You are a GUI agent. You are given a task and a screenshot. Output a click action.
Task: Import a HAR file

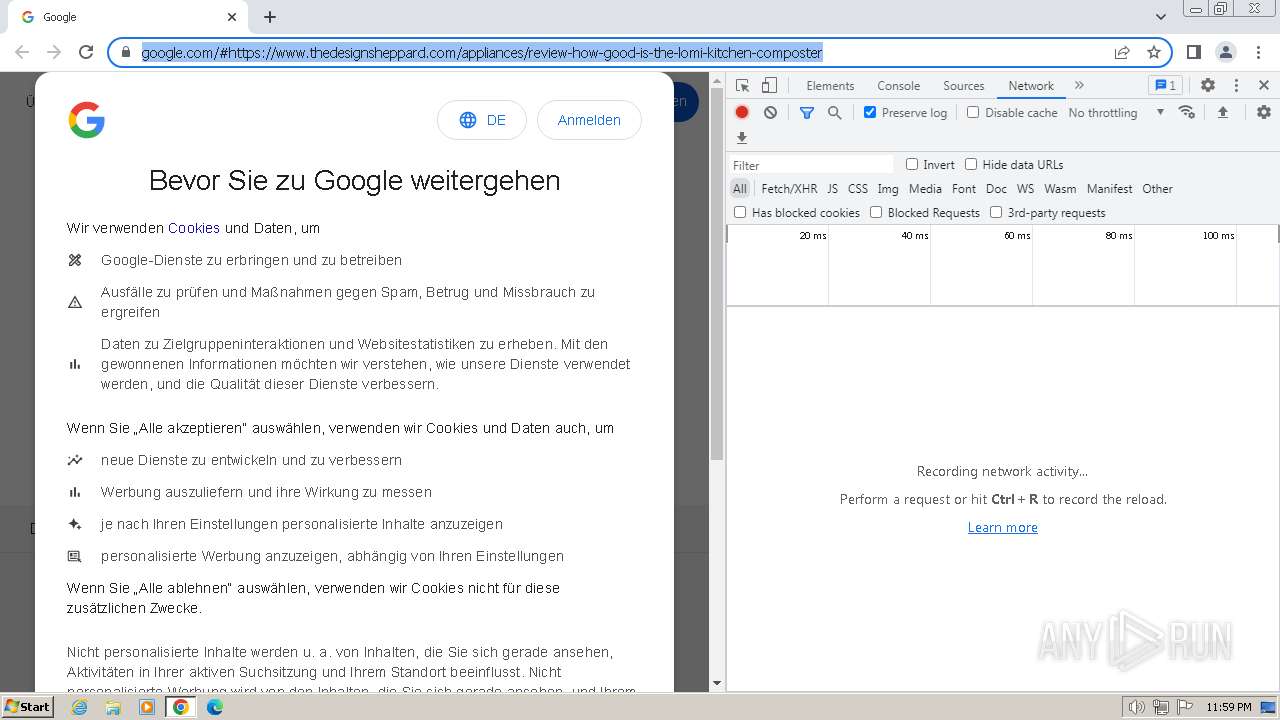coord(1222,113)
